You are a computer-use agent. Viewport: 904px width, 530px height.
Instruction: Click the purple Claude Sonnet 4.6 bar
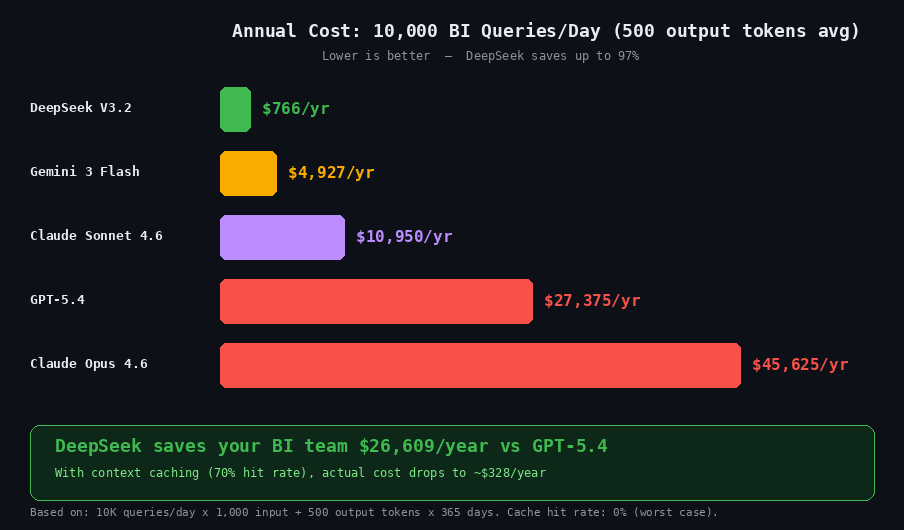[282, 238]
